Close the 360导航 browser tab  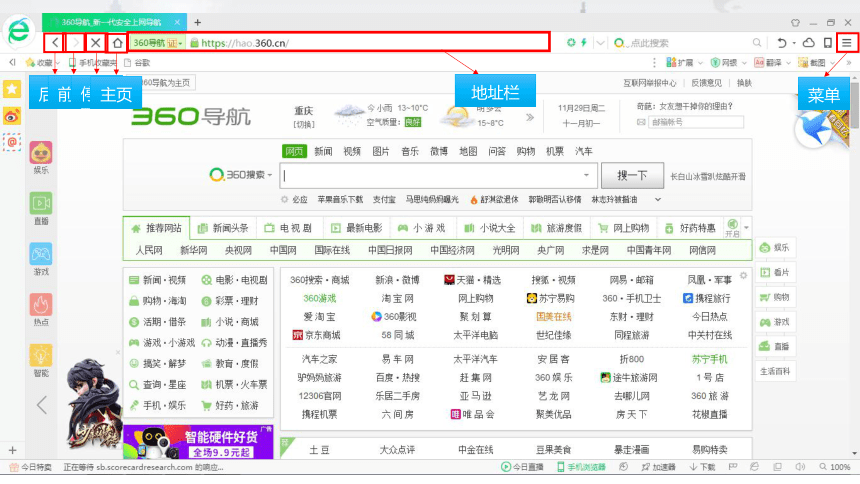[x=177, y=22]
